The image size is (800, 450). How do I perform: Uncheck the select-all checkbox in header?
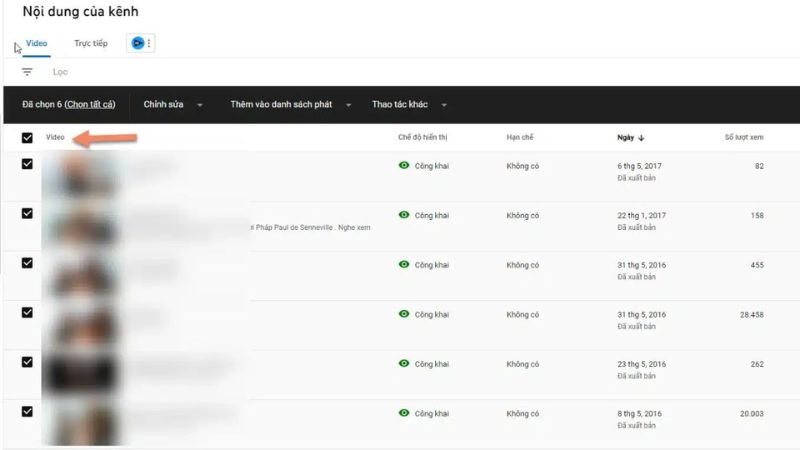[x=27, y=137]
